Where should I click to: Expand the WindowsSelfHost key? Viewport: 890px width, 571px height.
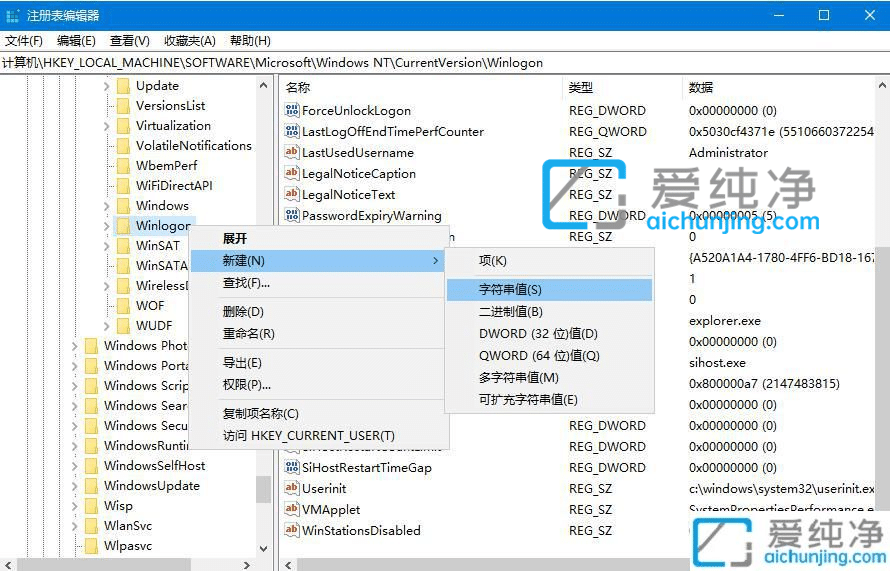[75, 466]
